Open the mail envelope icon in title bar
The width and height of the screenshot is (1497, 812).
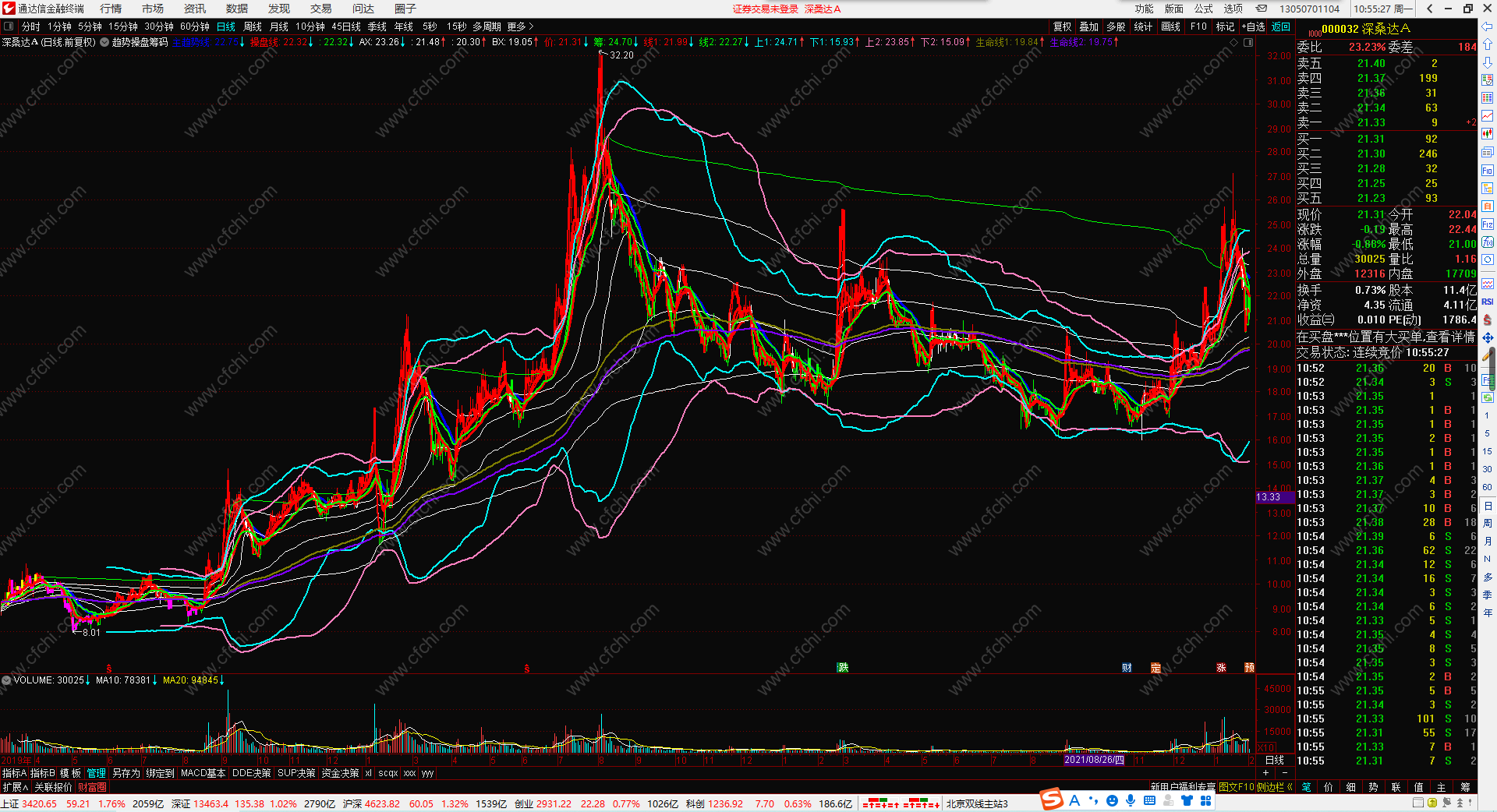coord(1261,9)
